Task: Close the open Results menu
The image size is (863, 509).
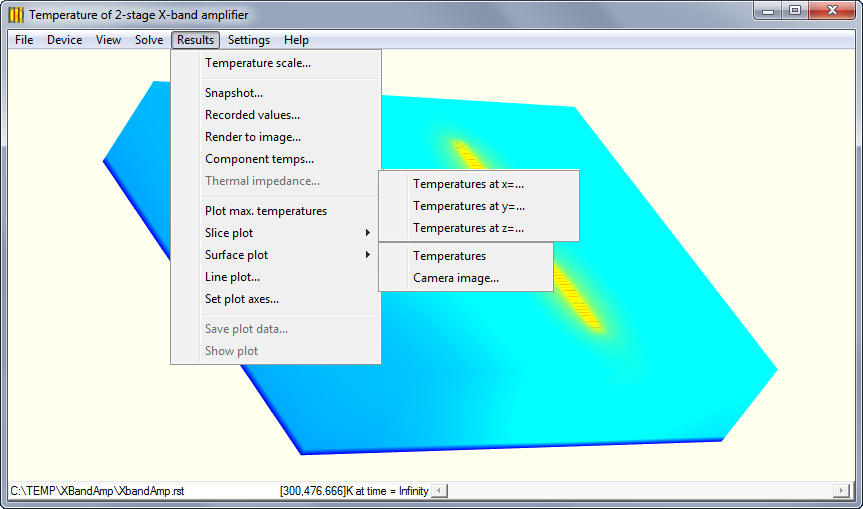Action: point(195,40)
